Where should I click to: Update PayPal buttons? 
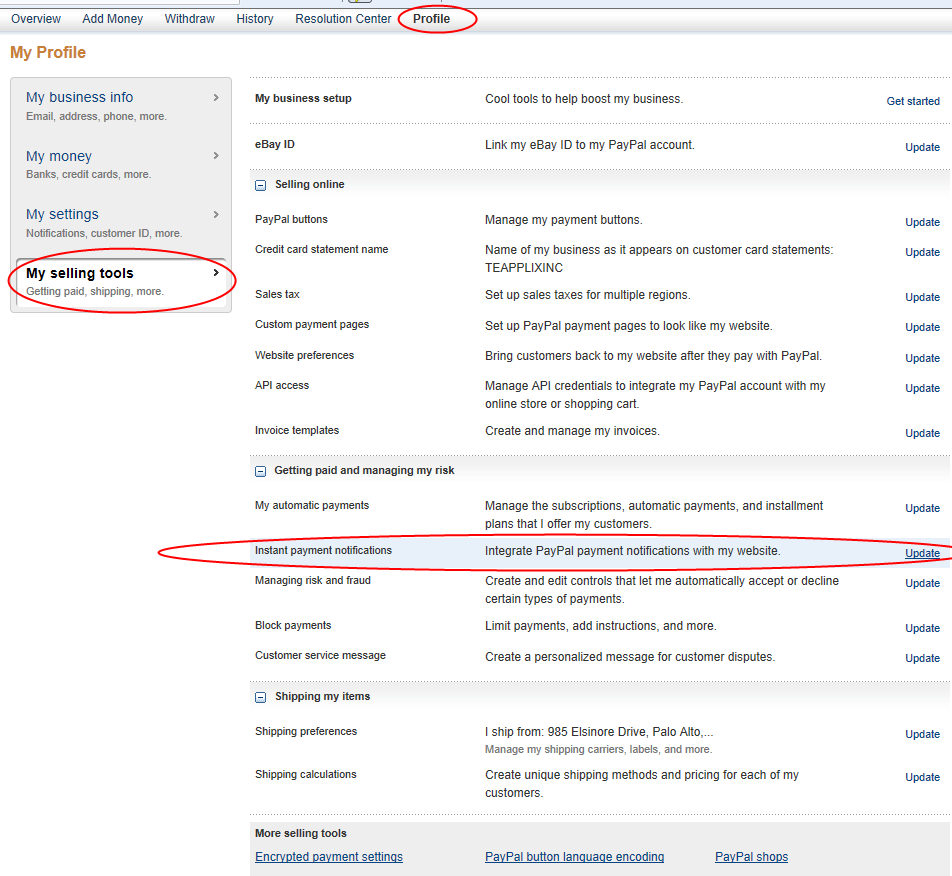(922, 223)
